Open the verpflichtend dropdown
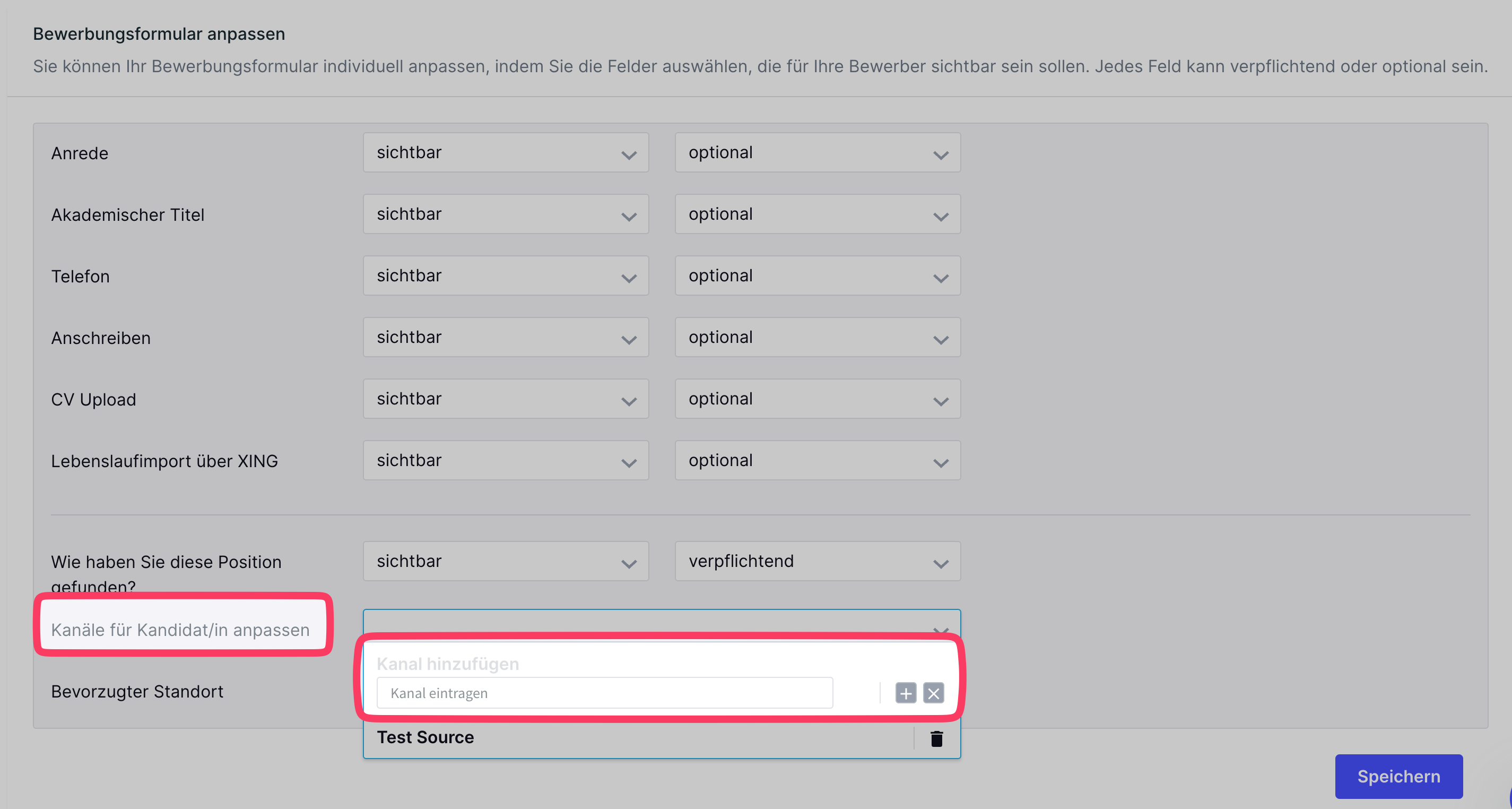The image size is (1512, 809). coord(817,562)
